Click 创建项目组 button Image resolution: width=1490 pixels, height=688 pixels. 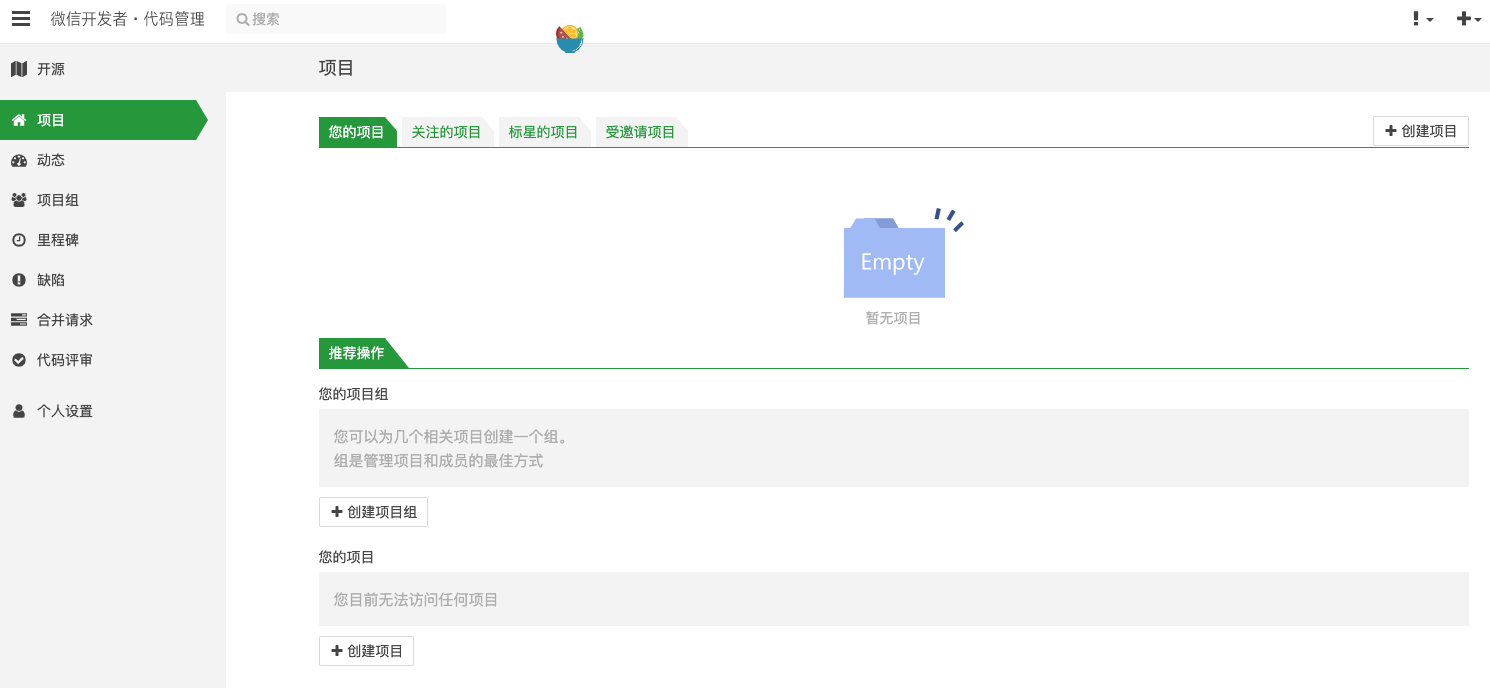(373, 512)
